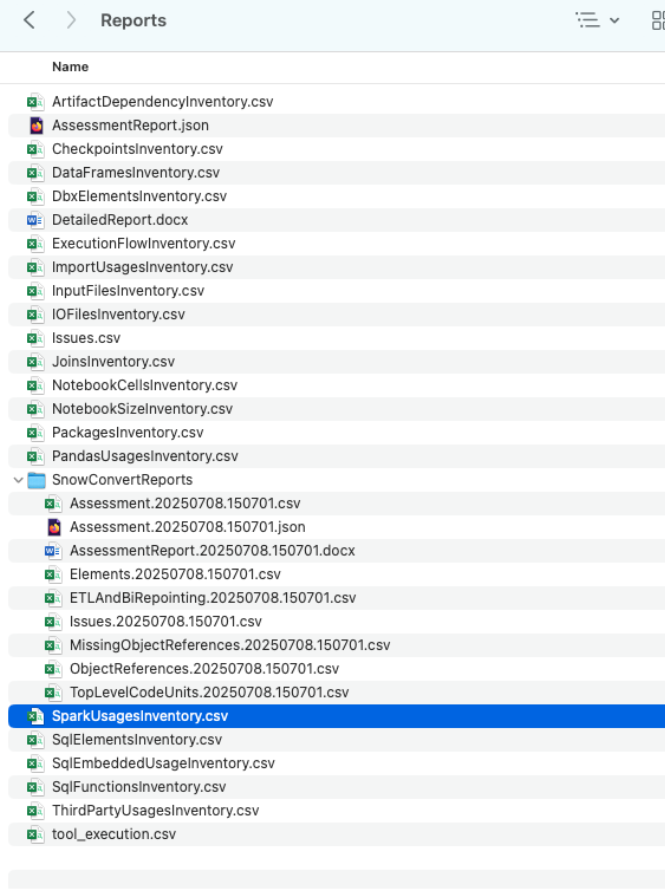The width and height of the screenshot is (665, 890).
Task: Select SqlFunctionsInventory.csv file name
Action: click(139, 788)
